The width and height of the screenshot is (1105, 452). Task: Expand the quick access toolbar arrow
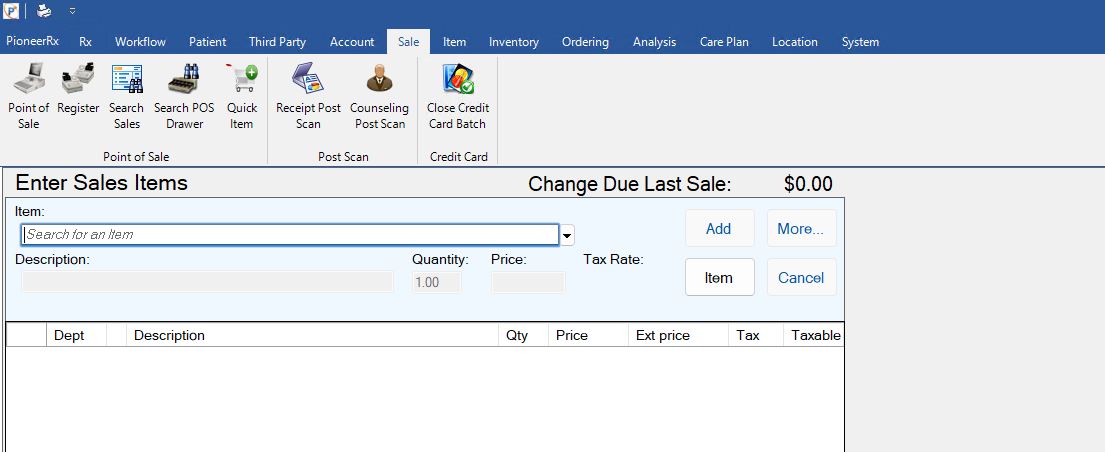pyautogui.click(x=73, y=11)
